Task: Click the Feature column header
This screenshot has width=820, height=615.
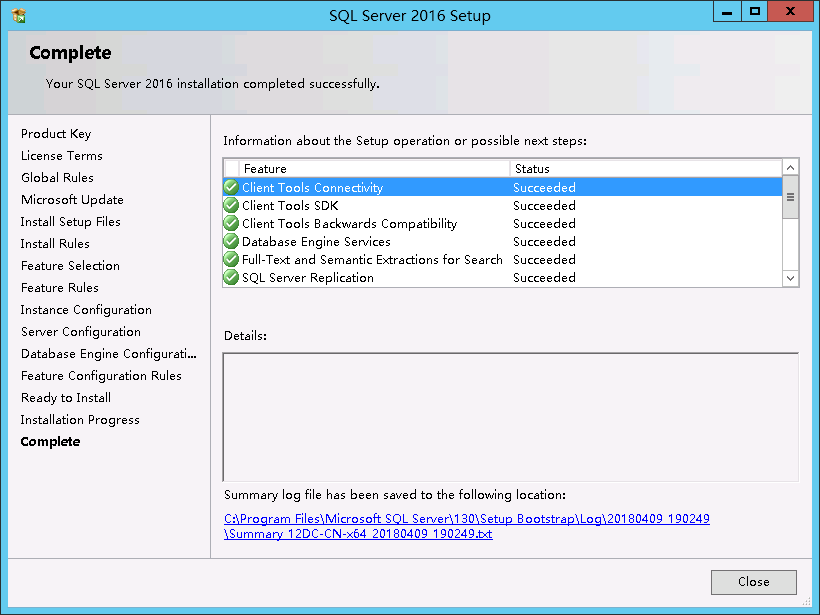Action: 374,168
